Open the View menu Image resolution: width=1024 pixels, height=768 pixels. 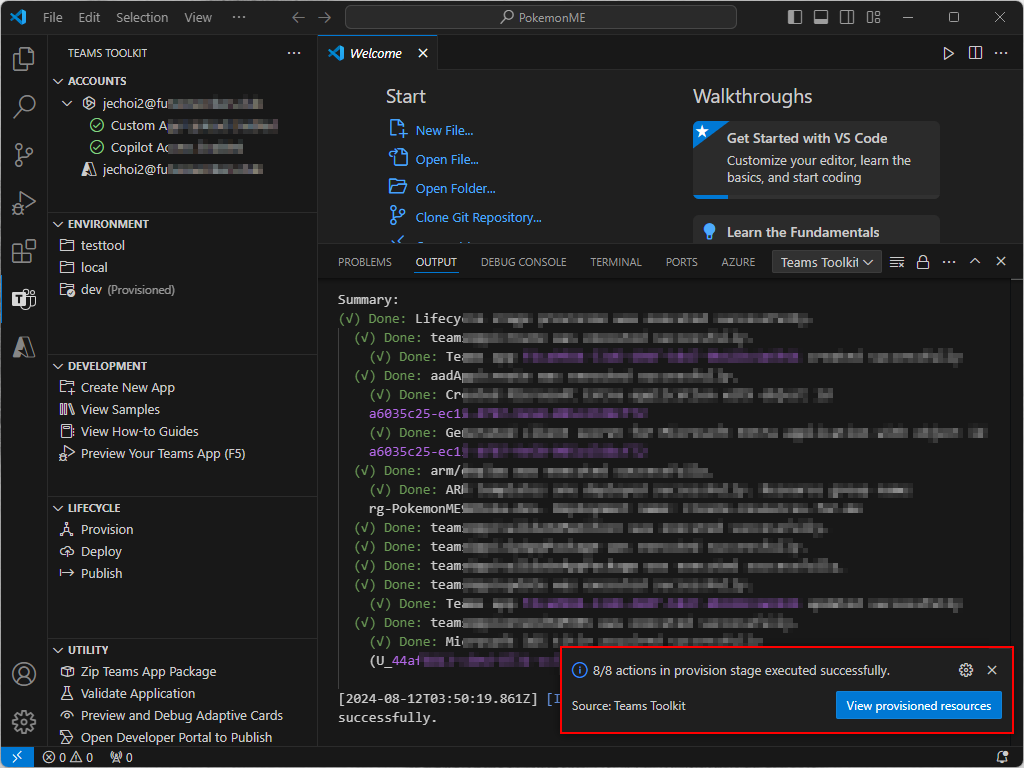coord(198,18)
